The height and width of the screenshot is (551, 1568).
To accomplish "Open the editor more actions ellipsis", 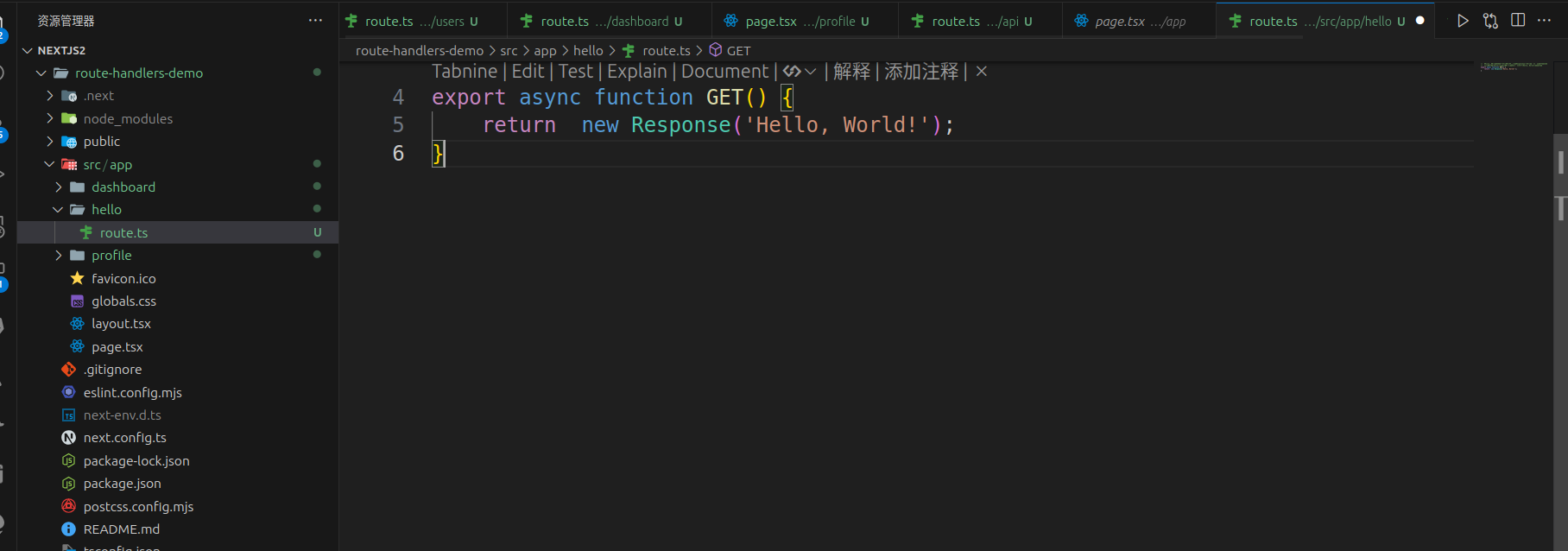I will [x=1545, y=21].
